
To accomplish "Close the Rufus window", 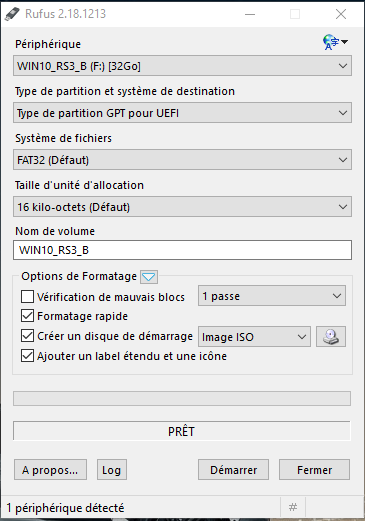I will click(x=341, y=14).
